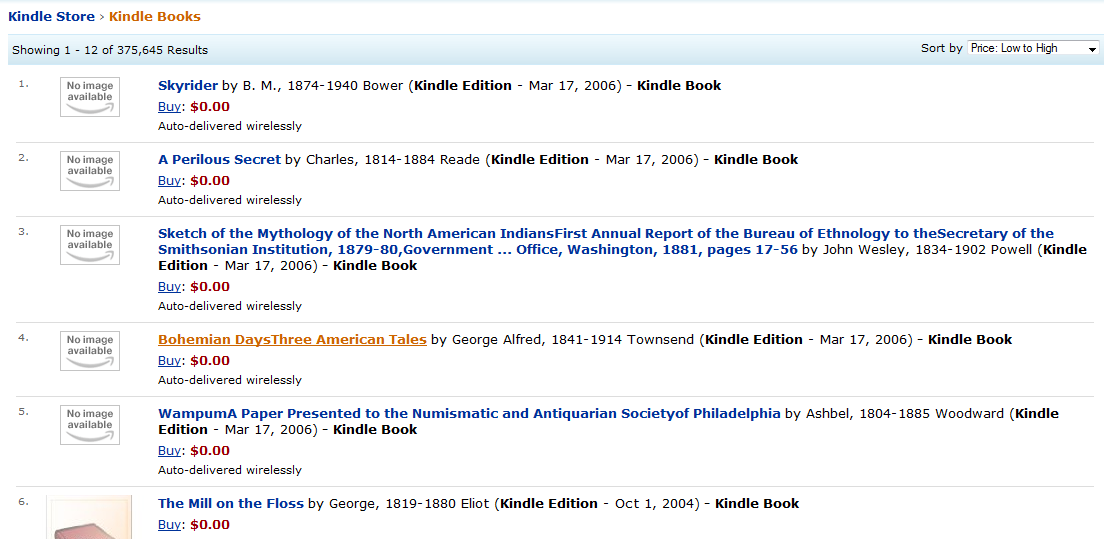Click A Perilous Secret's placeholder thumbnail
The width and height of the screenshot is (1107, 539).
coord(90,171)
